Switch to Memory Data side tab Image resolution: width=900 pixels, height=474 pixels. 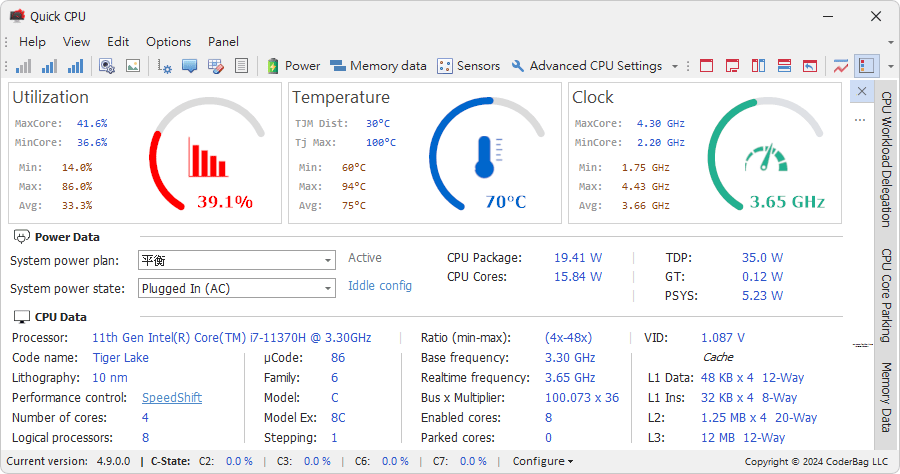pos(887,397)
